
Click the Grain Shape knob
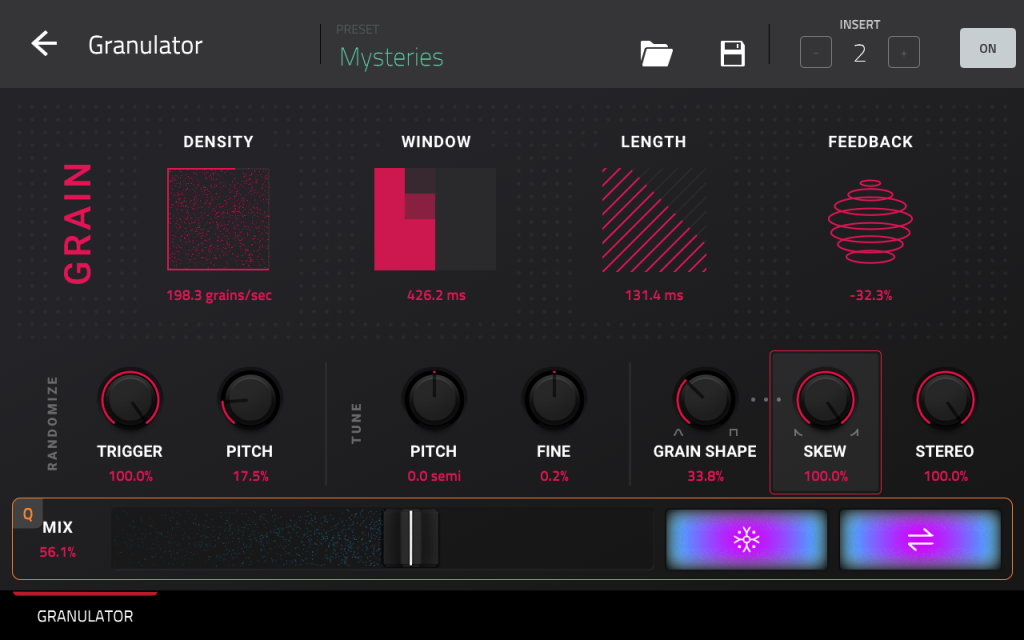pos(705,400)
